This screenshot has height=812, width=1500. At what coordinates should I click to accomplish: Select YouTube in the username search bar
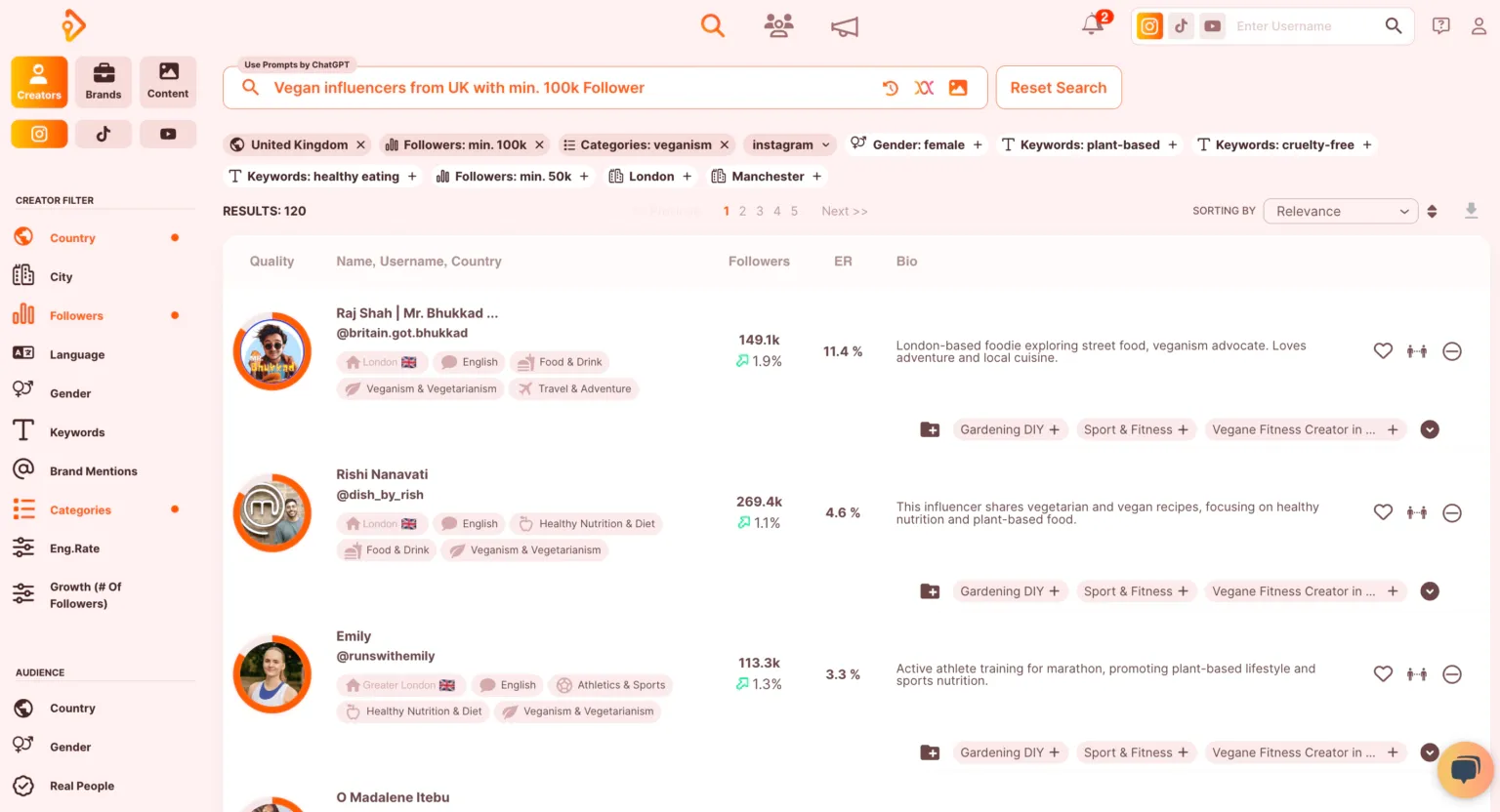[x=1213, y=26]
